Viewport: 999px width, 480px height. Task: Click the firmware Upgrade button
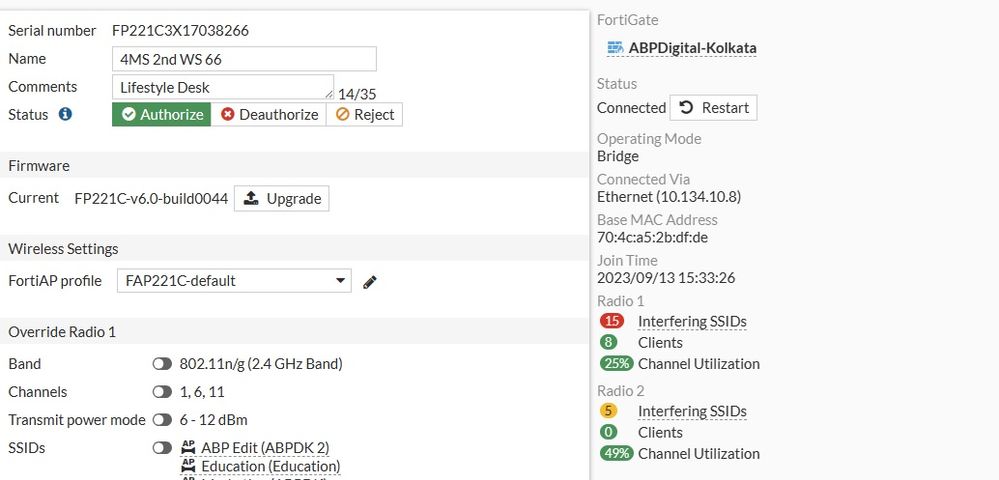coord(282,199)
